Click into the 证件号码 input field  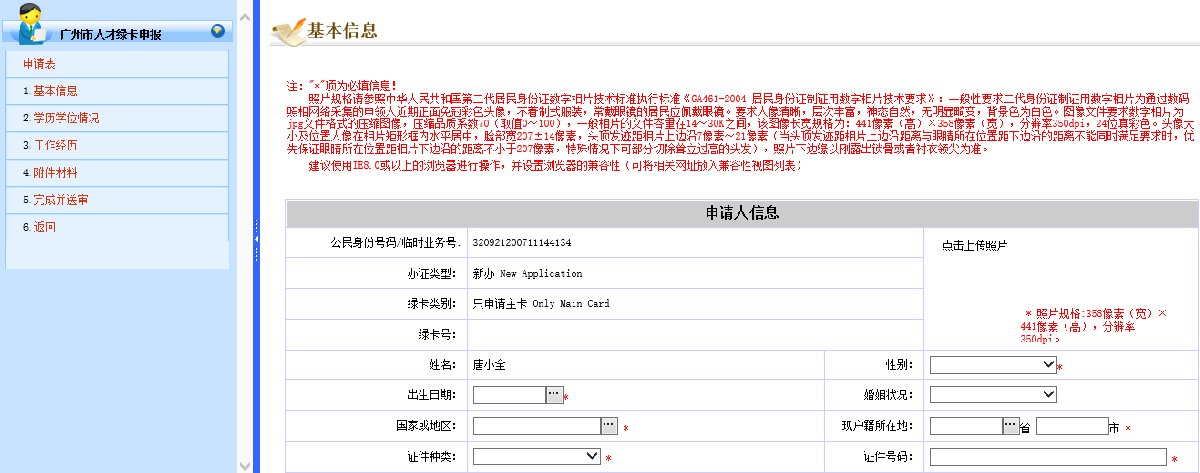(1048, 457)
